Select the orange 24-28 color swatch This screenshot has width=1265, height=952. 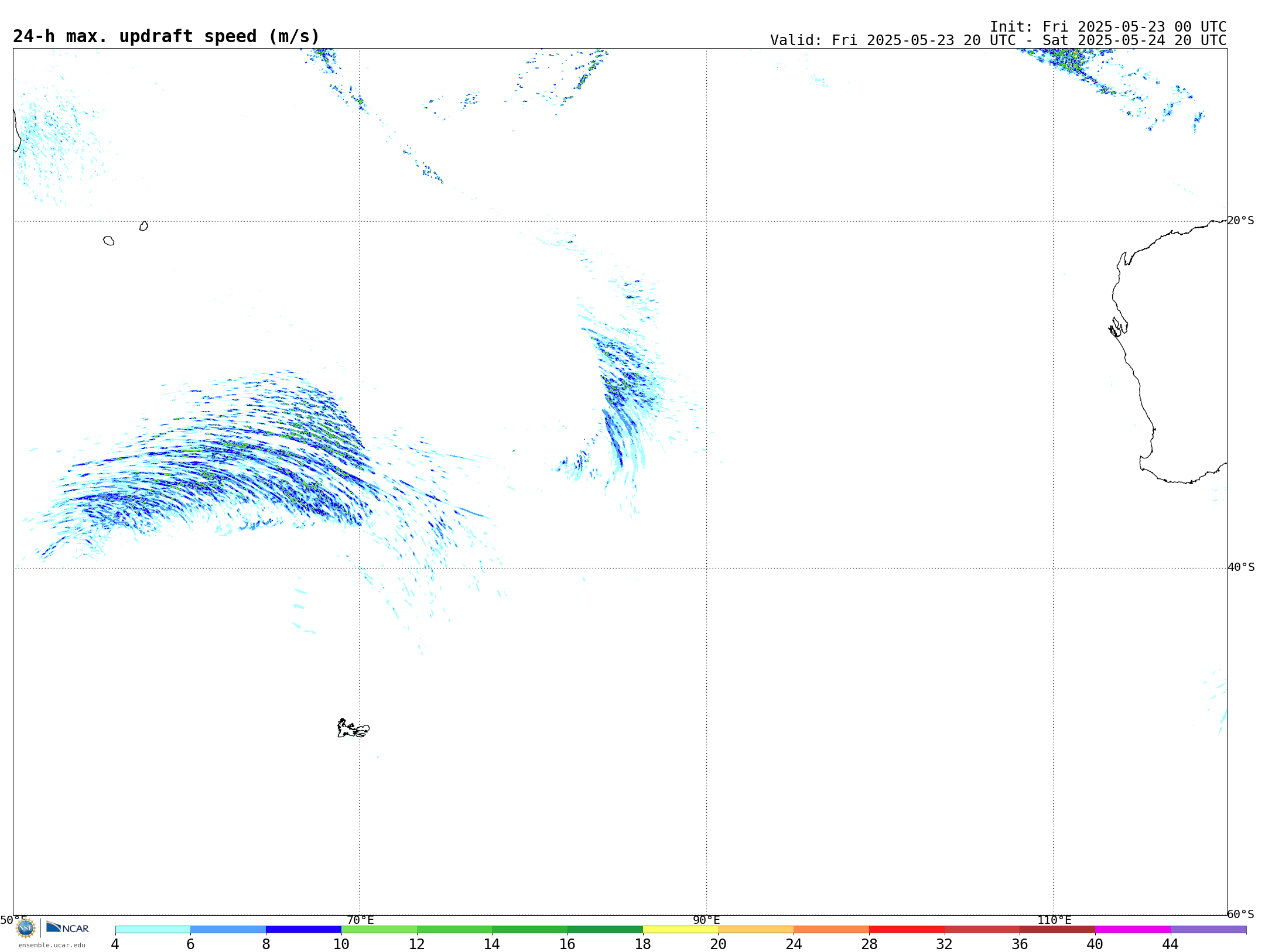(832, 930)
